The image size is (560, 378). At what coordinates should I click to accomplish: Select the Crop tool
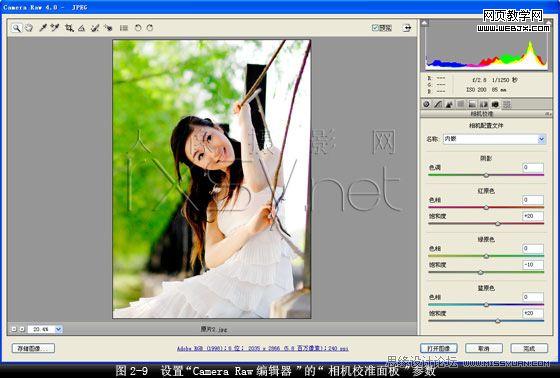click(69, 28)
